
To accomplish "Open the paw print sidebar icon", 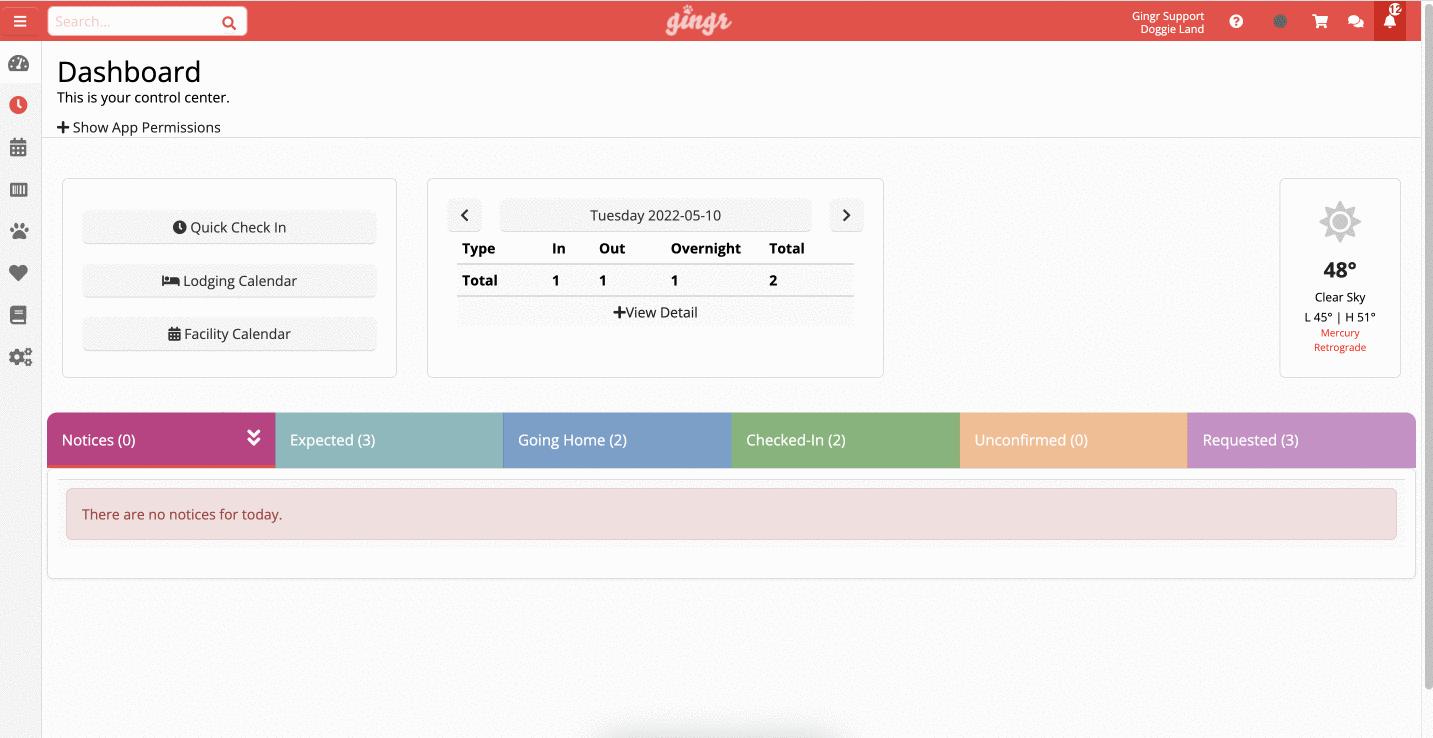I will click(x=19, y=231).
